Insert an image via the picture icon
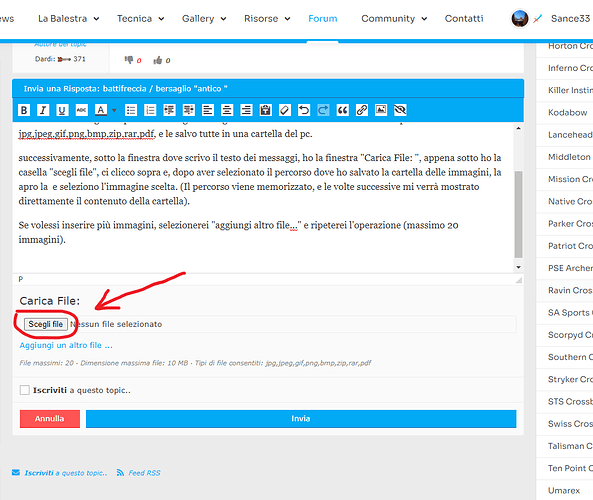This screenshot has width=593, height=500. click(x=381, y=110)
